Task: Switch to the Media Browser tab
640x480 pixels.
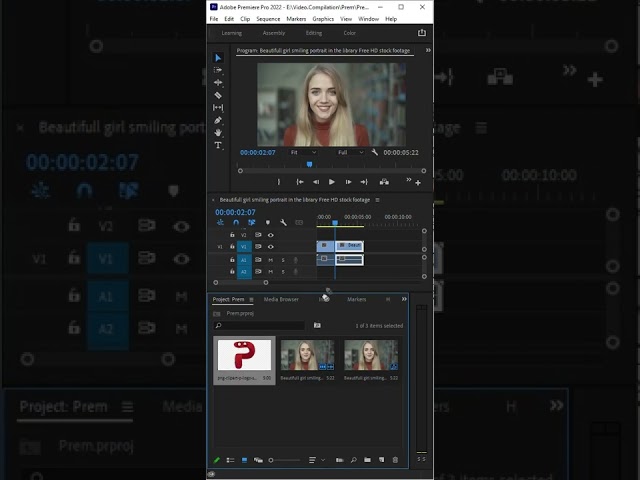Action: tap(281, 299)
